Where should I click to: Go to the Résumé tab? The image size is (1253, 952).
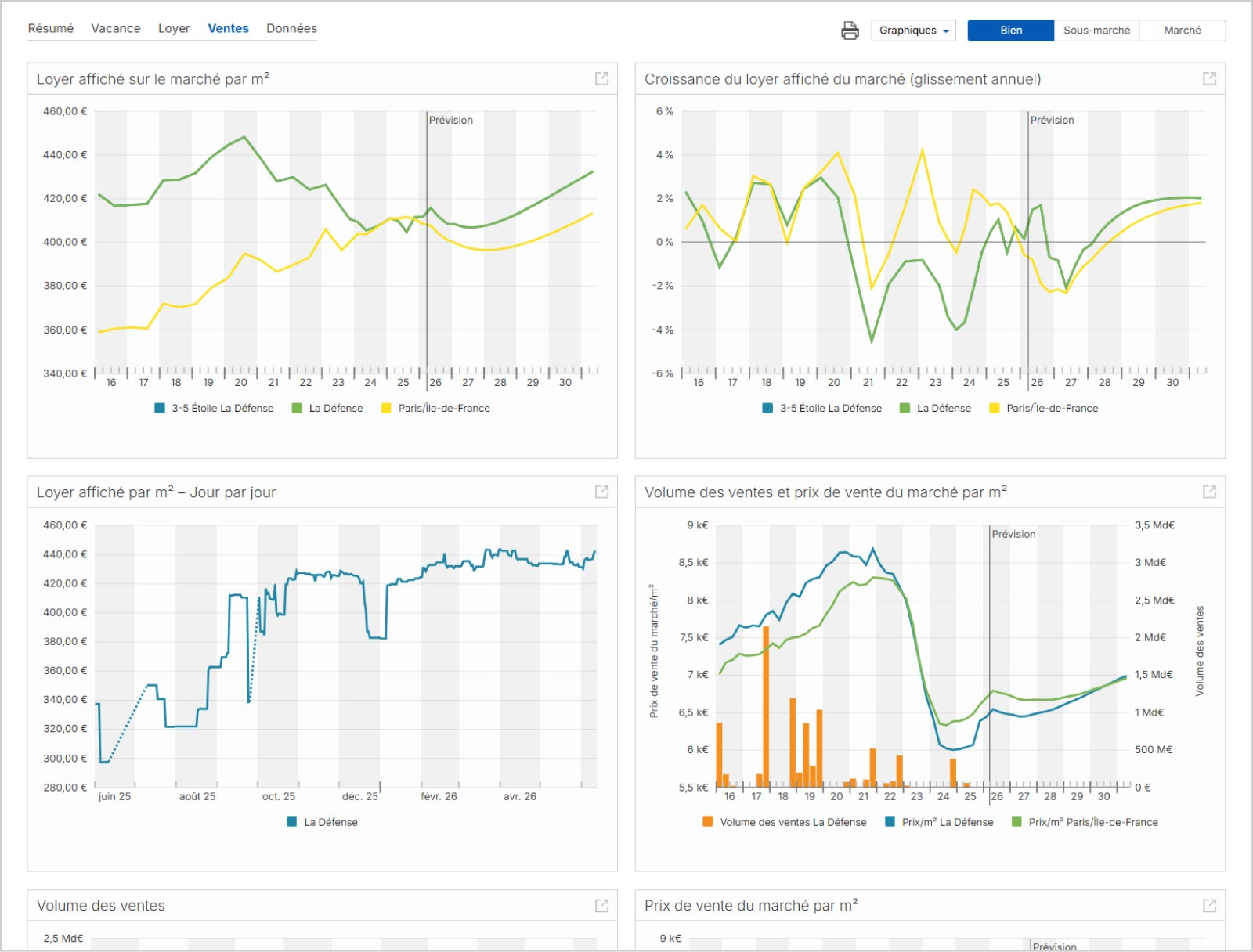tap(51, 28)
